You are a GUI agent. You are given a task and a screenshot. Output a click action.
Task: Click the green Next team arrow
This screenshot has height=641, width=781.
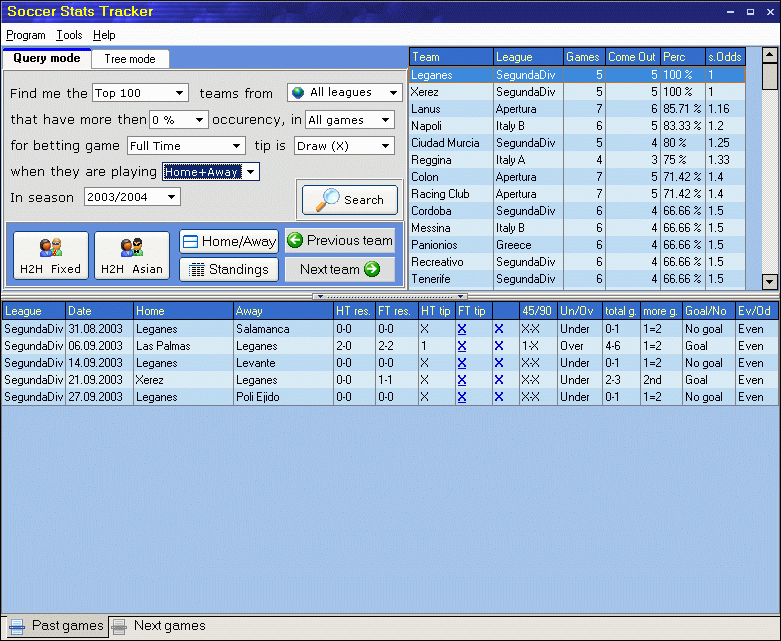pos(372,269)
